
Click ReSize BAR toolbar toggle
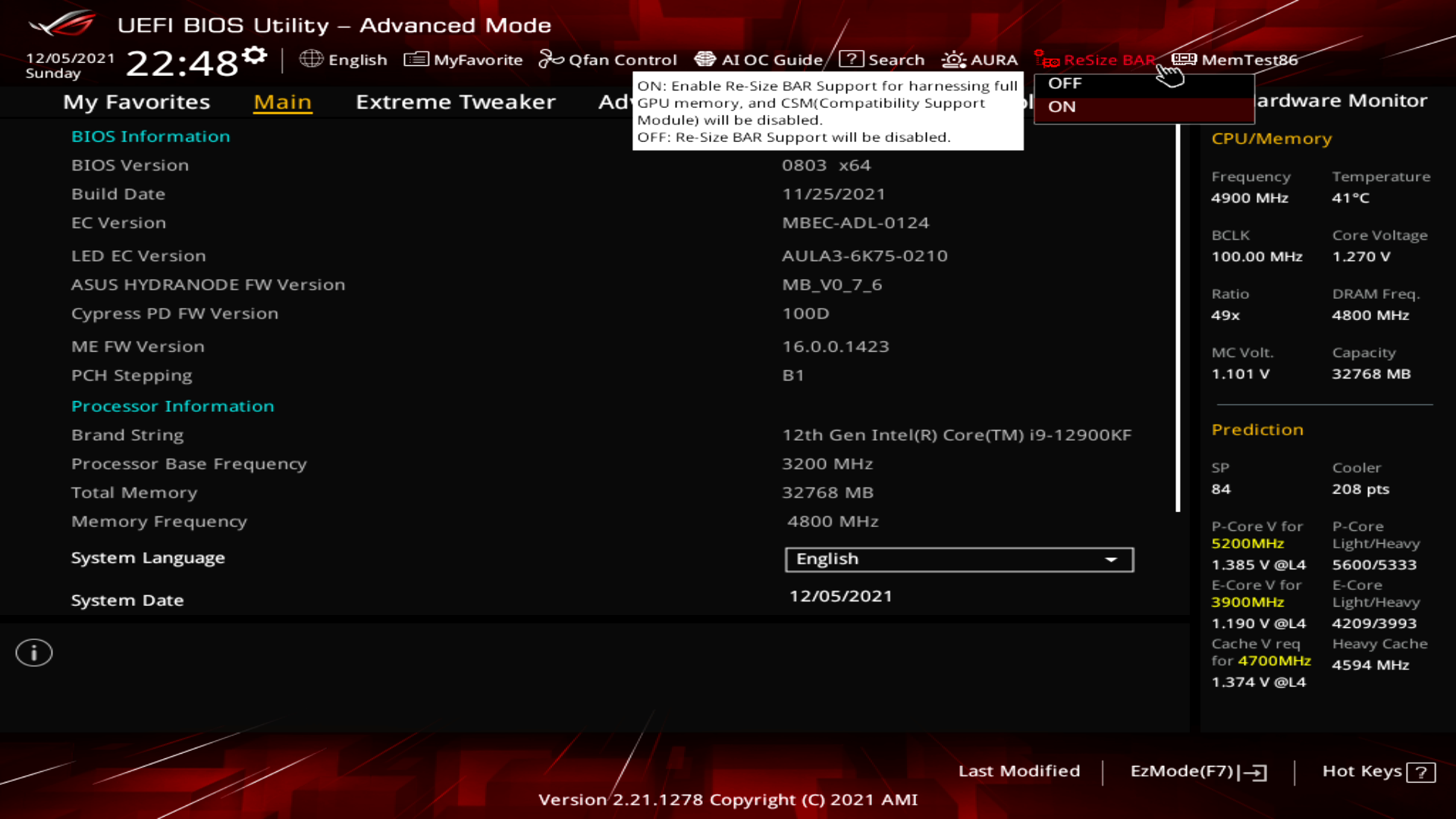[1096, 60]
